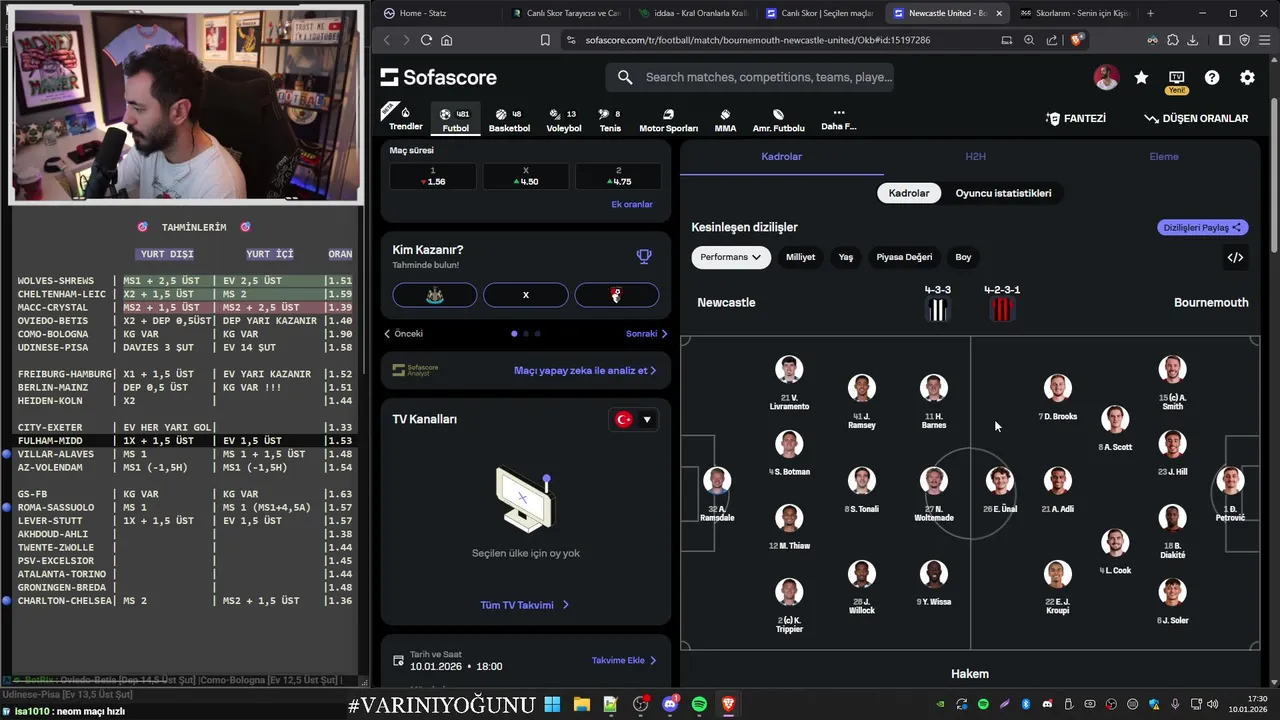Viewport: 1280px width, 720px height.
Task: Switch to Oyuncu istatistikleri view
Action: (x=1003, y=193)
